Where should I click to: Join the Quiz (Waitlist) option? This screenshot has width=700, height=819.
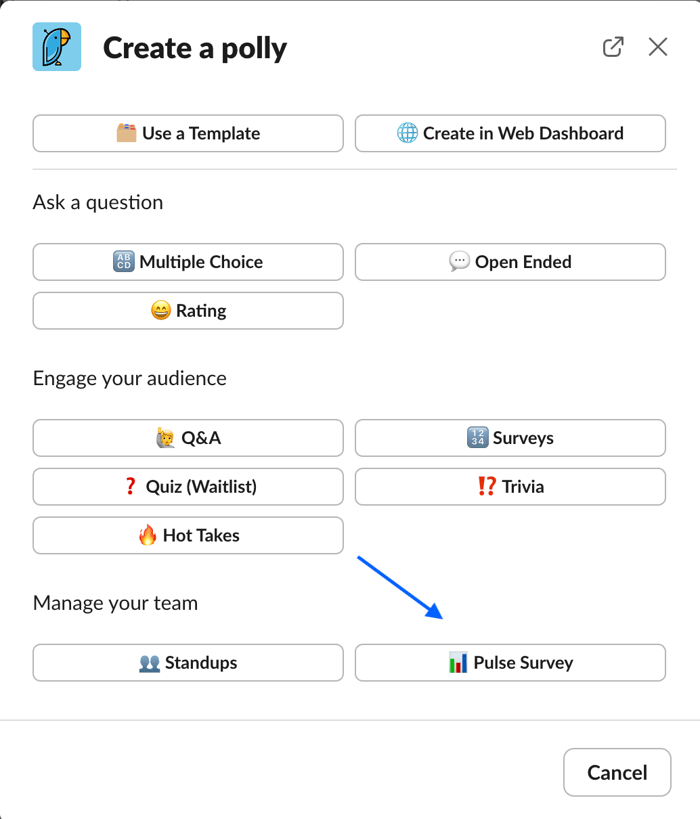[x=188, y=487]
